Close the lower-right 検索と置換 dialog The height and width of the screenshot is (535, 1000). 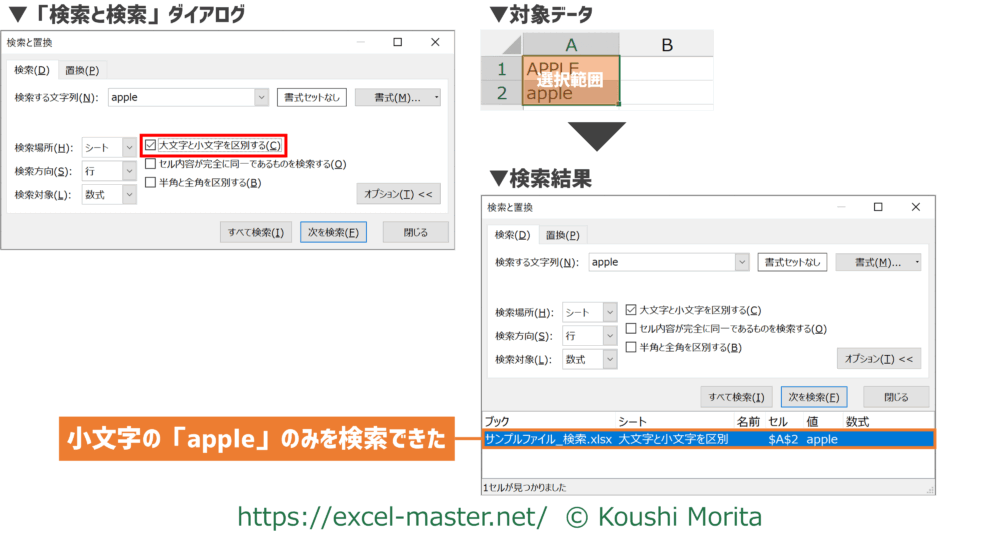click(915, 207)
